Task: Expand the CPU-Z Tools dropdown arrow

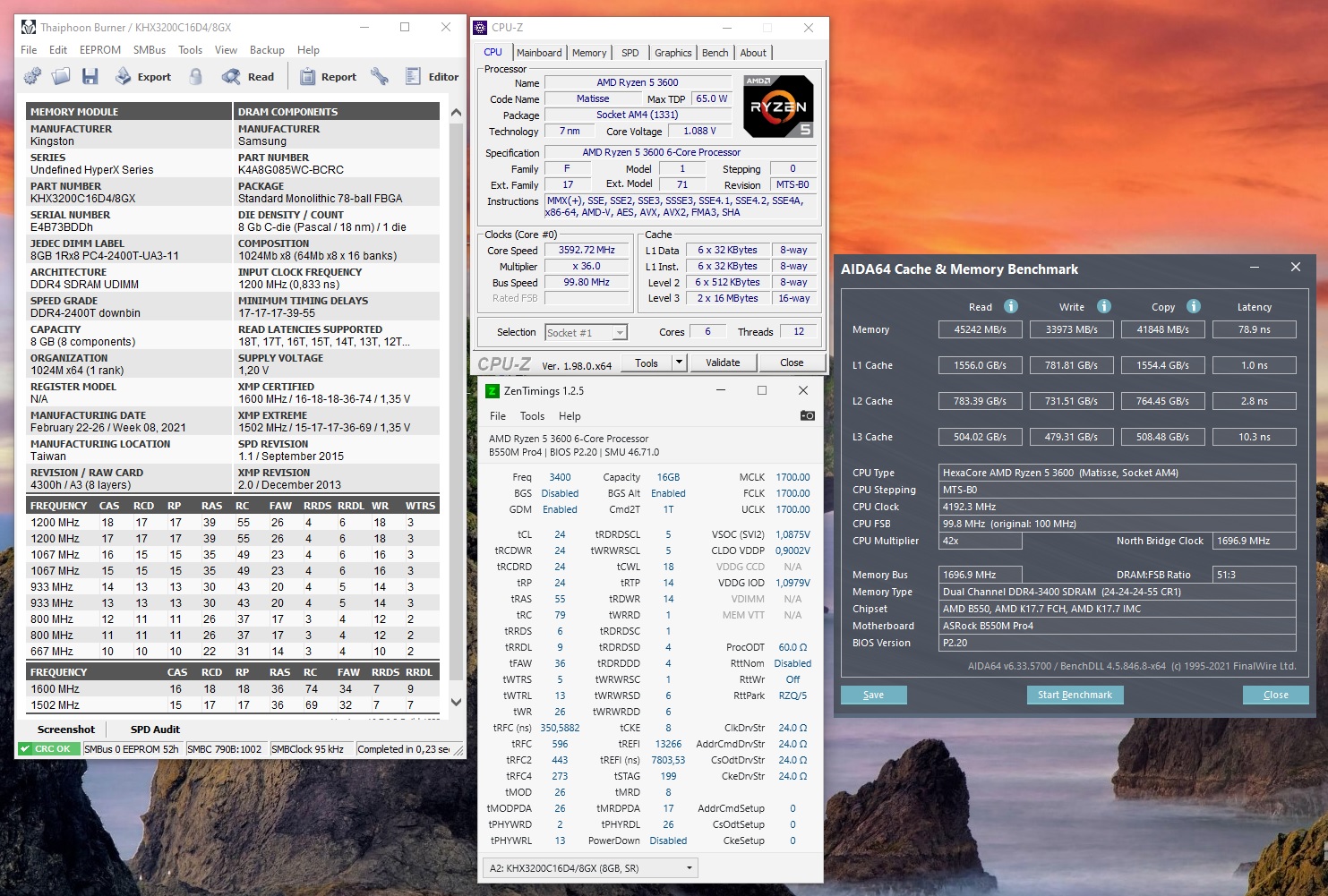Action: [679, 363]
